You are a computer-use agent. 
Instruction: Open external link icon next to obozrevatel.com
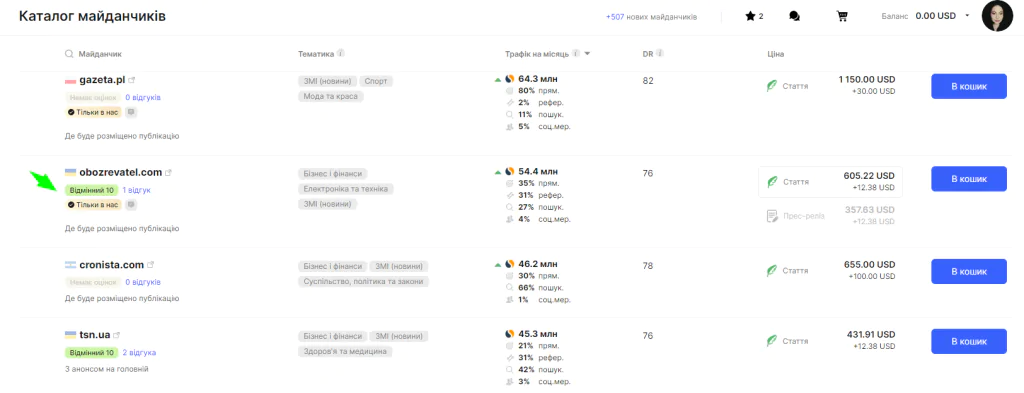(x=168, y=173)
